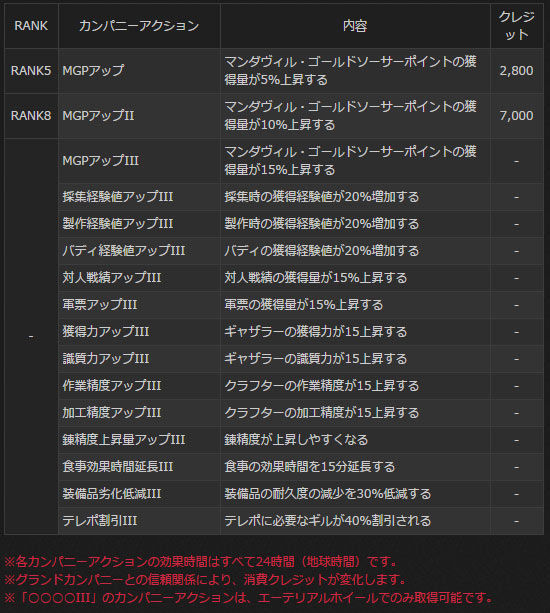Click クラフターの作業精度が15上昇する text
The height and width of the screenshot is (613, 550).
pyautogui.click(x=322, y=385)
